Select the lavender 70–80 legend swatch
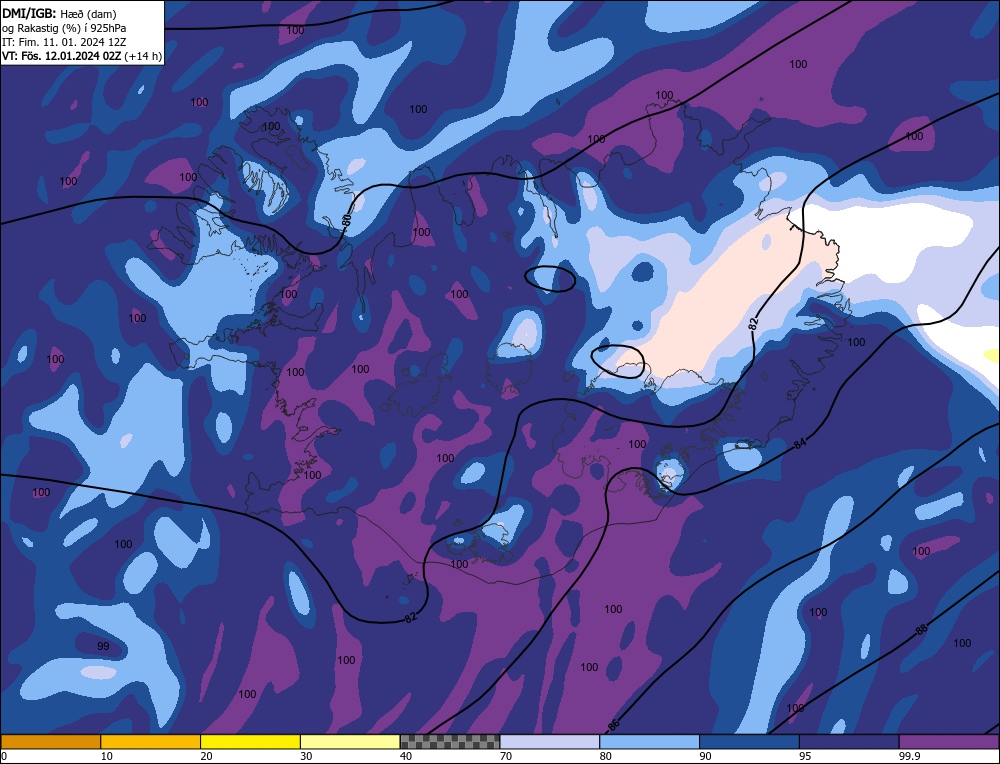 (550, 741)
